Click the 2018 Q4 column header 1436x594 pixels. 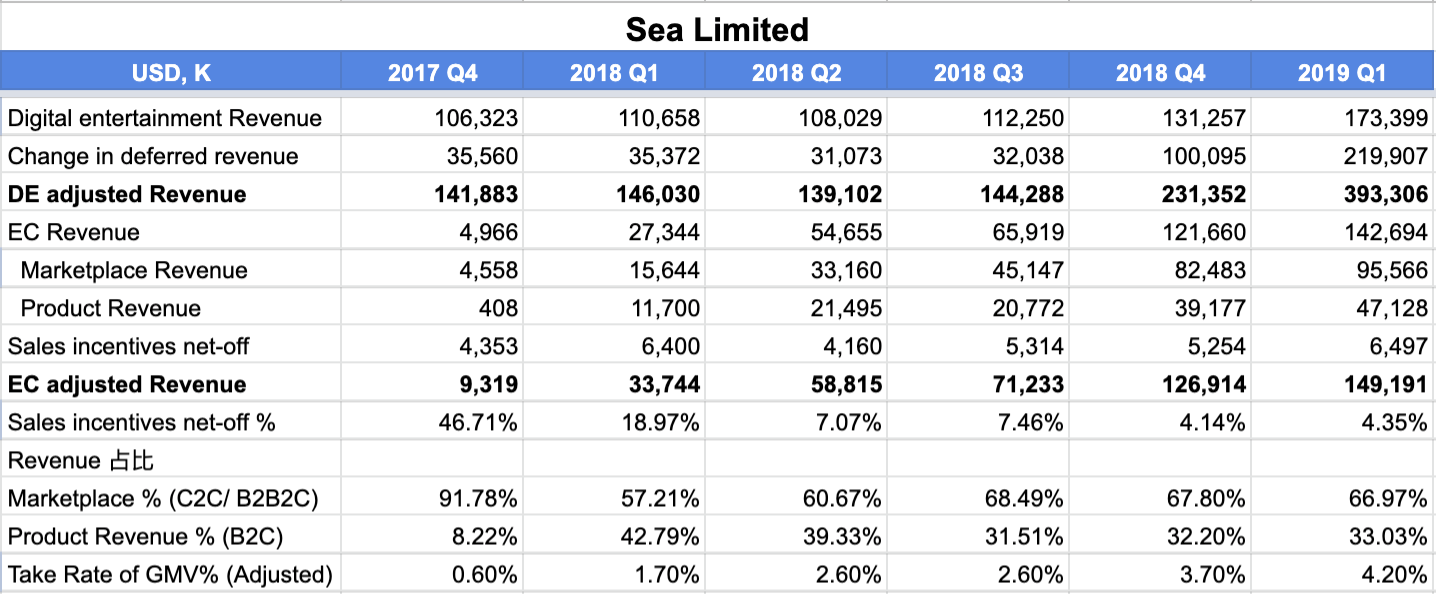1160,72
